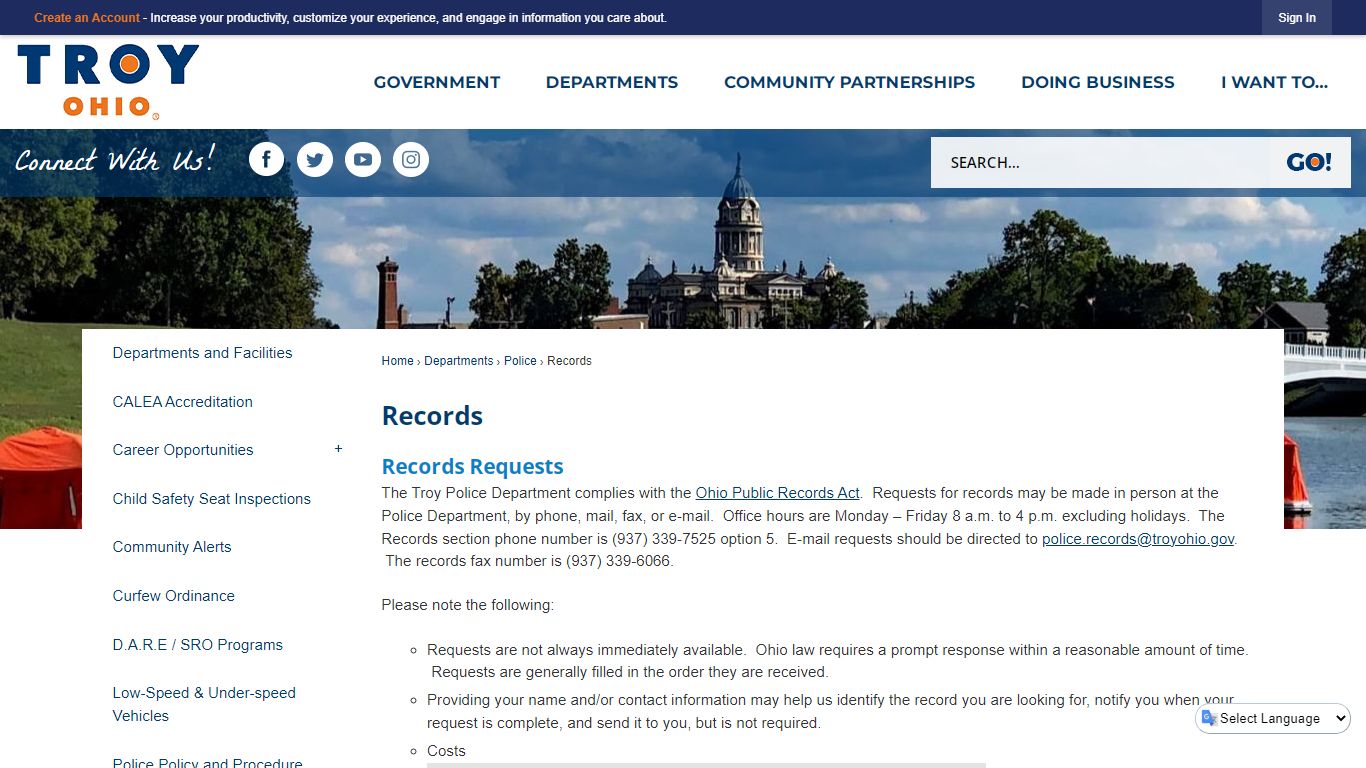This screenshot has height=768, width=1366.
Task: Go to Home breadcrumb
Action: point(397,361)
